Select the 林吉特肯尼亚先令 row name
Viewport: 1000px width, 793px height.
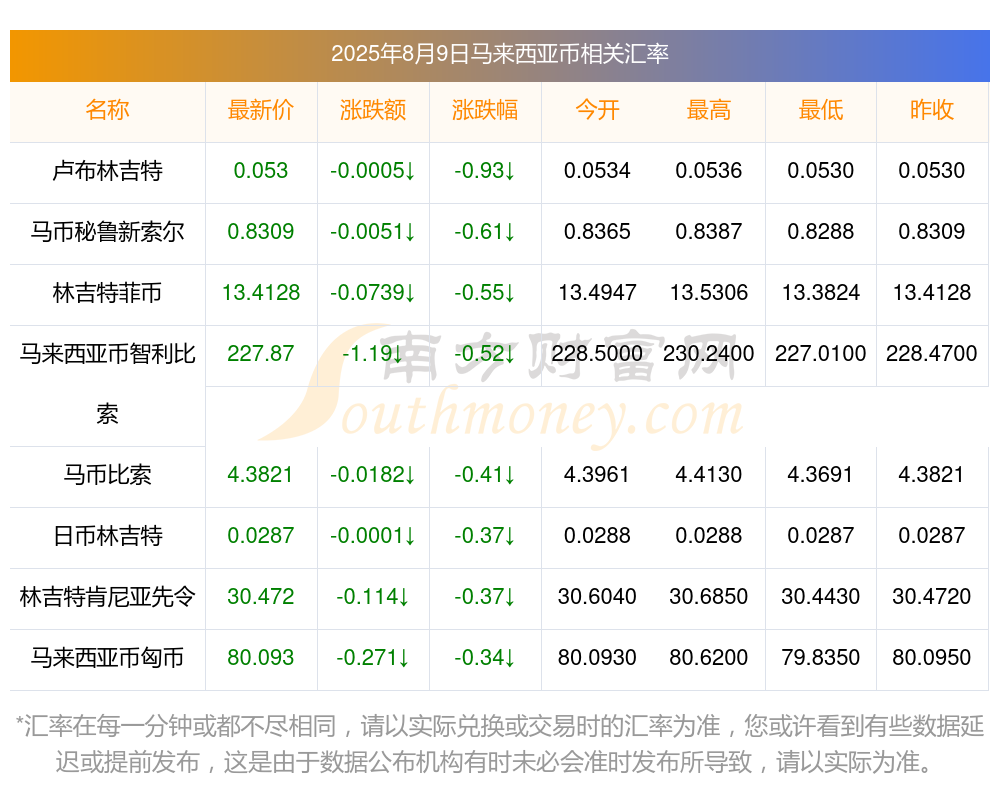tap(107, 597)
